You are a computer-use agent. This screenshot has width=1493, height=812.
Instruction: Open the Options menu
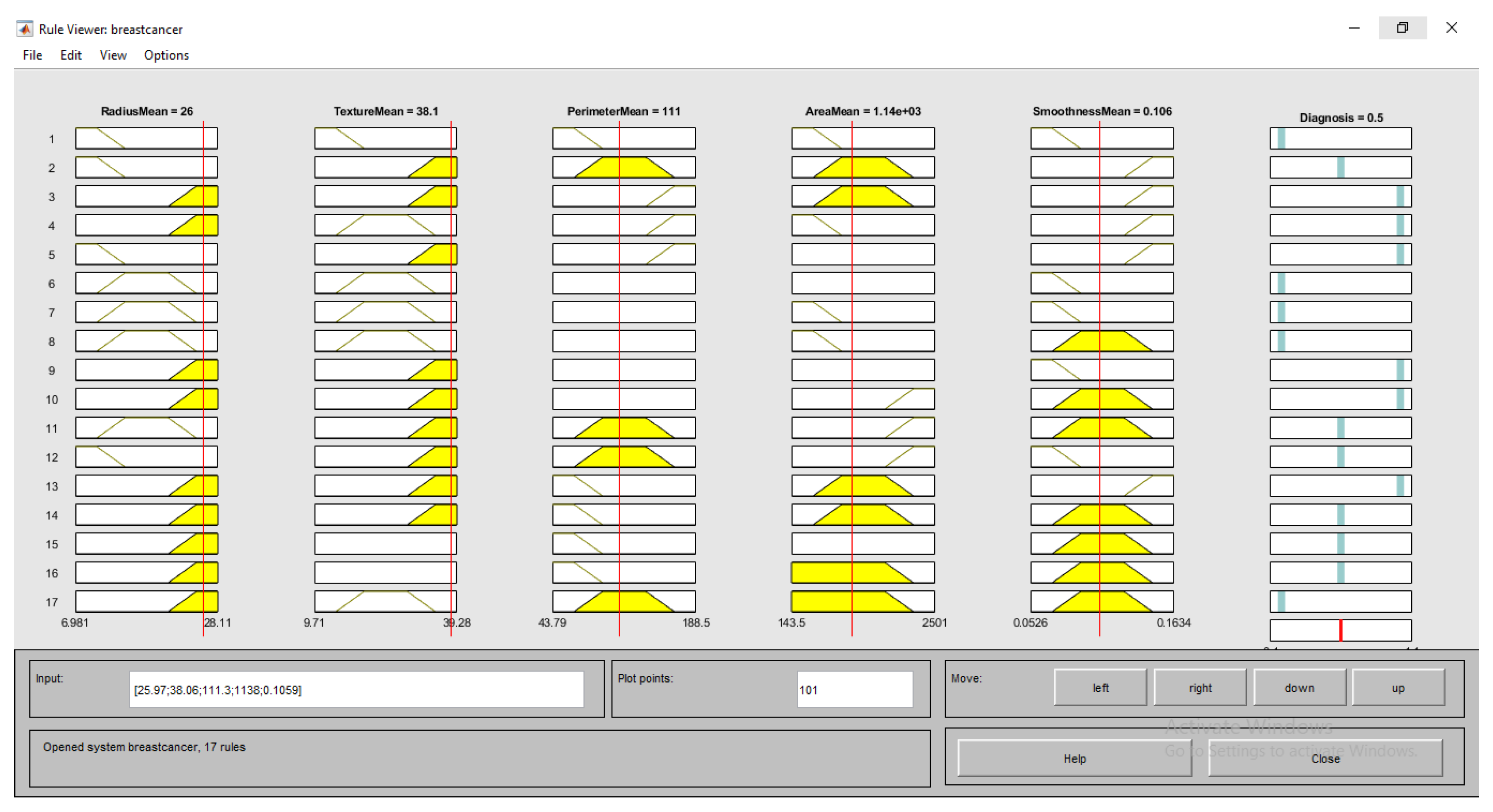click(x=166, y=55)
